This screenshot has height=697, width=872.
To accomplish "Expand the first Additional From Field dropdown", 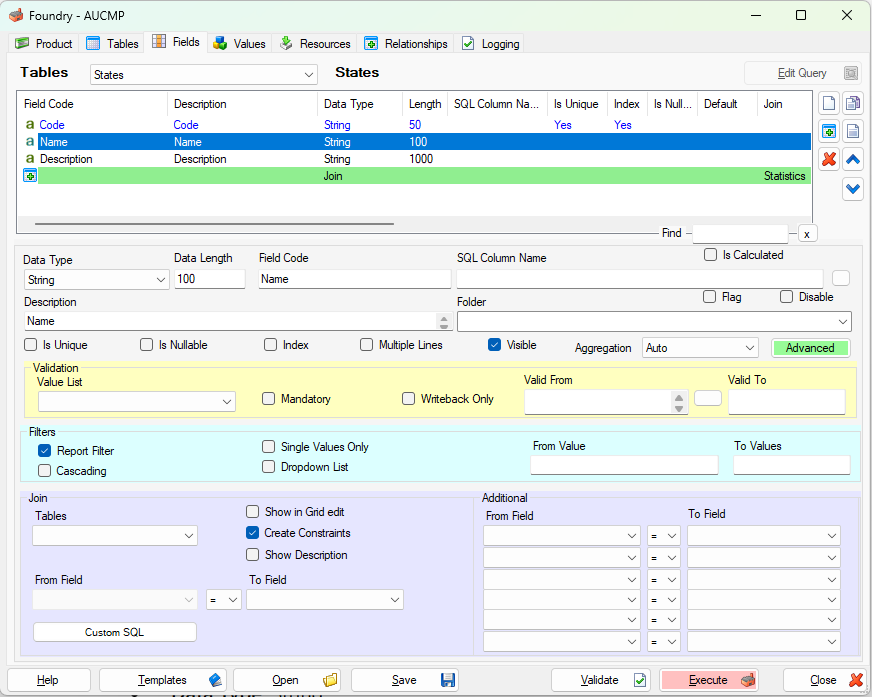I will click(x=562, y=536).
